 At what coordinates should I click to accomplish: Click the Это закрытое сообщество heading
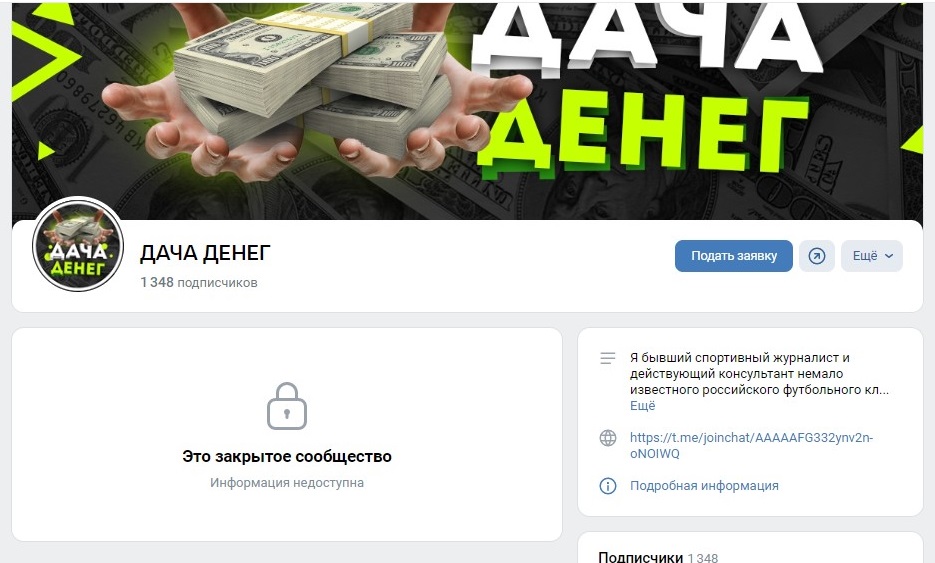(x=287, y=457)
